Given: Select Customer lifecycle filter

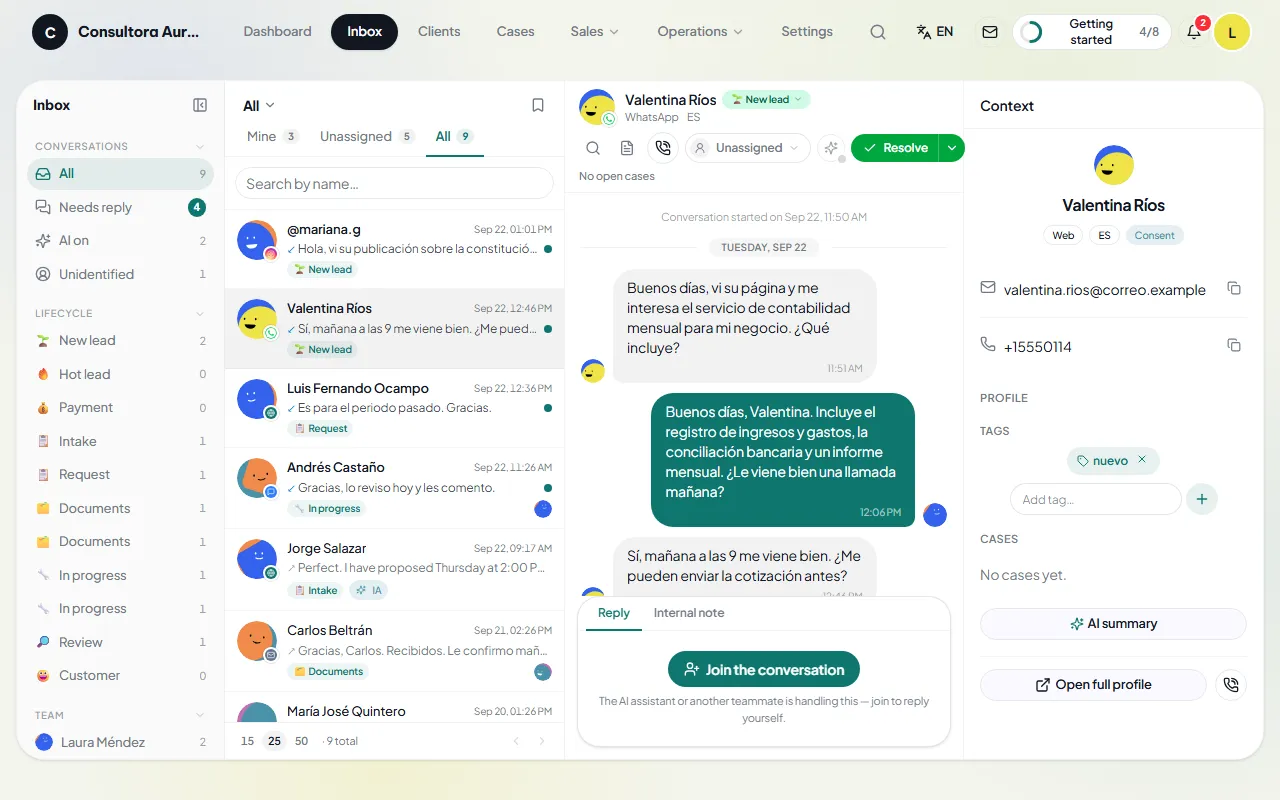Looking at the screenshot, I should [x=120, y=675].
